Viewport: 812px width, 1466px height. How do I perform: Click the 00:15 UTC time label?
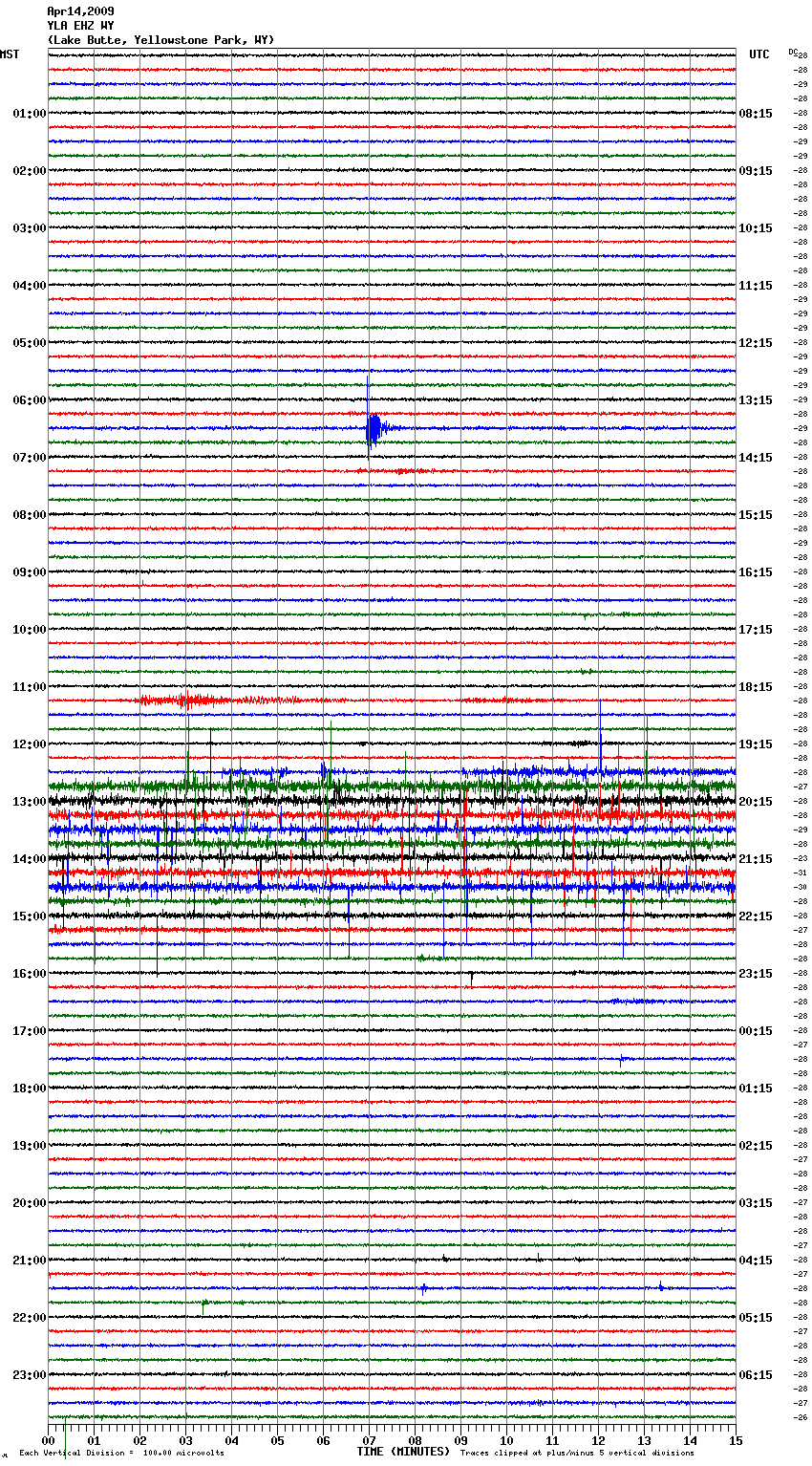(756, 1031)
